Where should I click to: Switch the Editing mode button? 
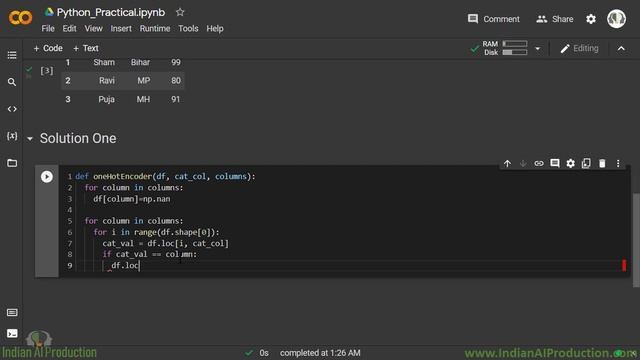[x=579, y=49]
